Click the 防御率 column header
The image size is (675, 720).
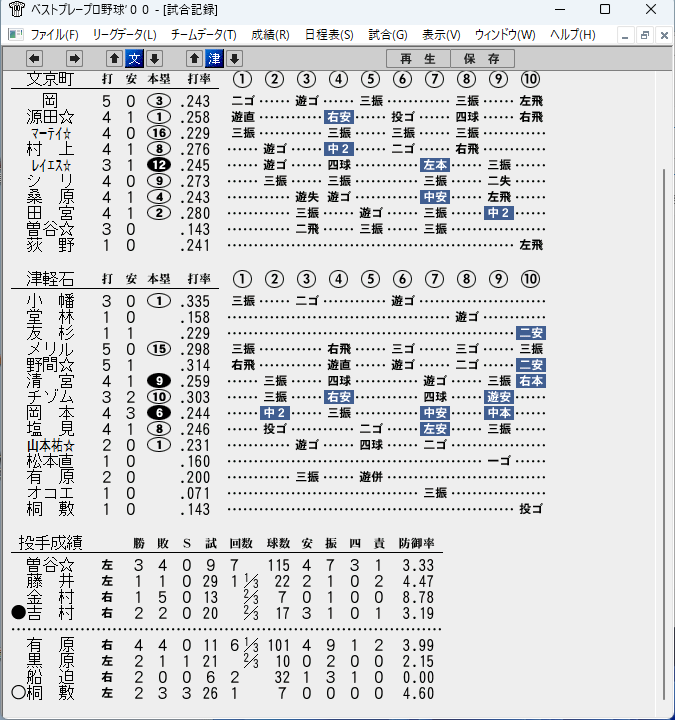416,543
